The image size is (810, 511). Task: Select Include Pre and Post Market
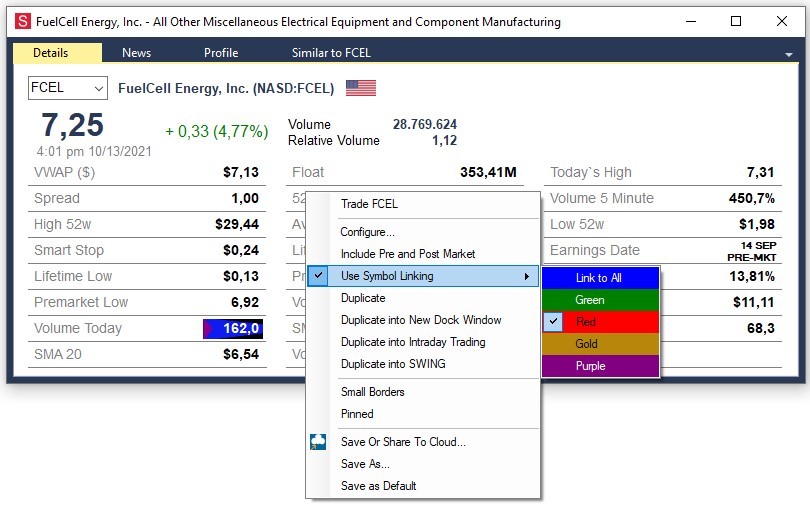point(424,254)
